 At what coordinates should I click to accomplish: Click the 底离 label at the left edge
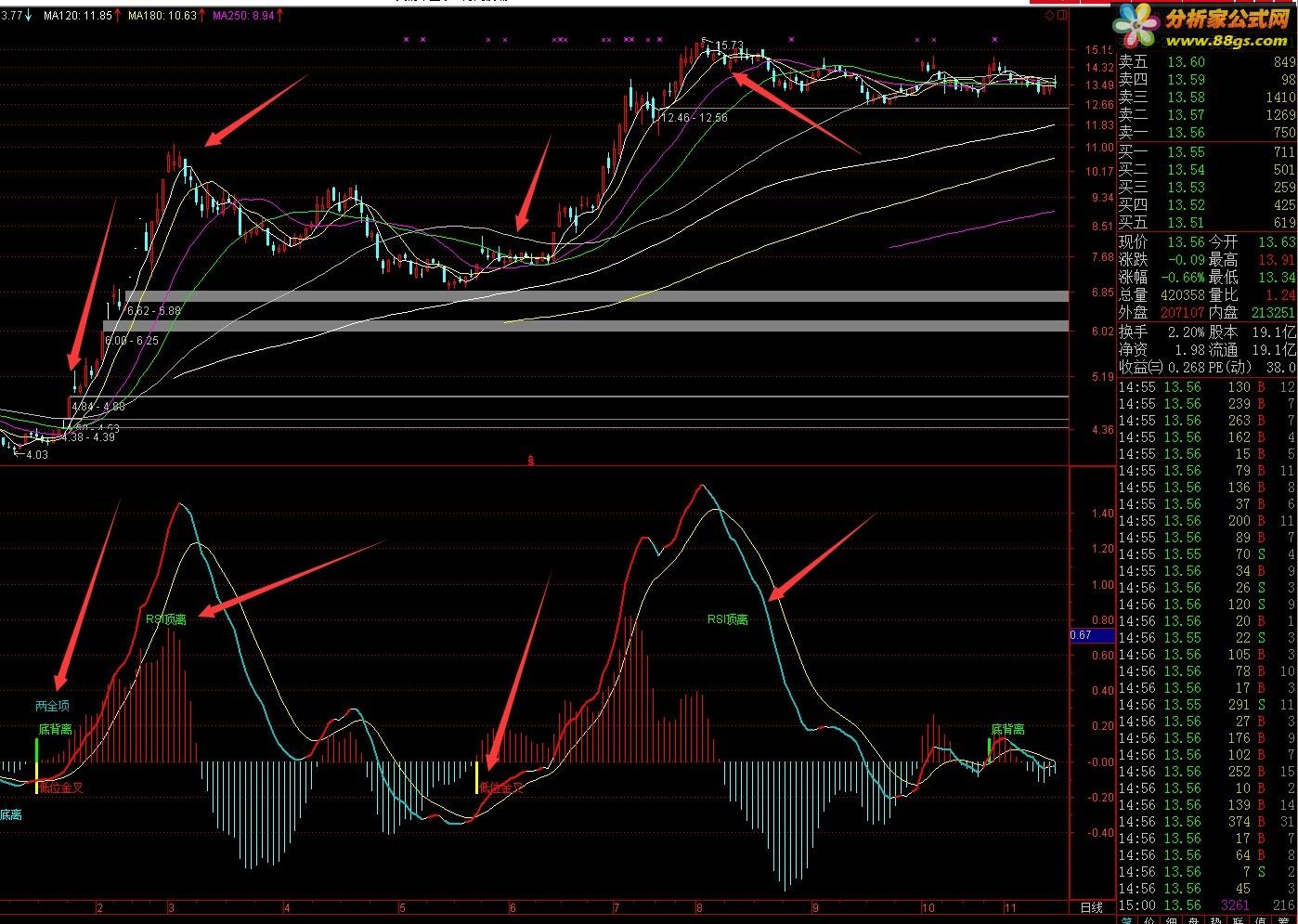pyautogui.click(x=11, y=815)
